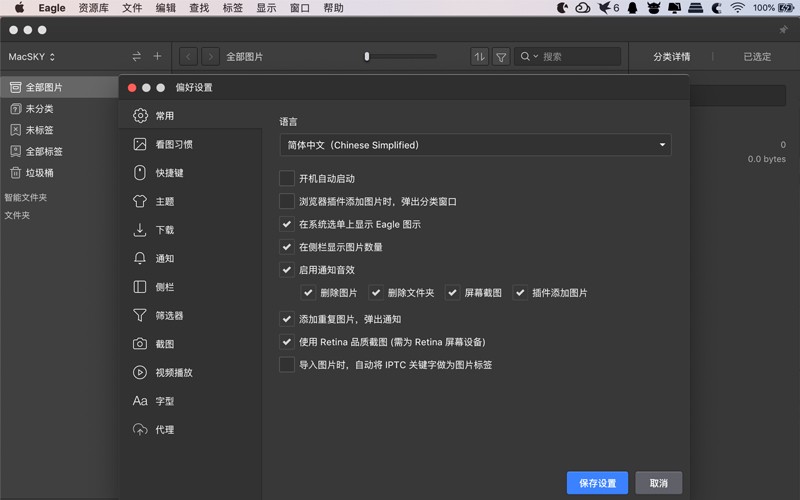
Task: Toggle 启用通知音效 checkbox
Action: click(287, 269)
